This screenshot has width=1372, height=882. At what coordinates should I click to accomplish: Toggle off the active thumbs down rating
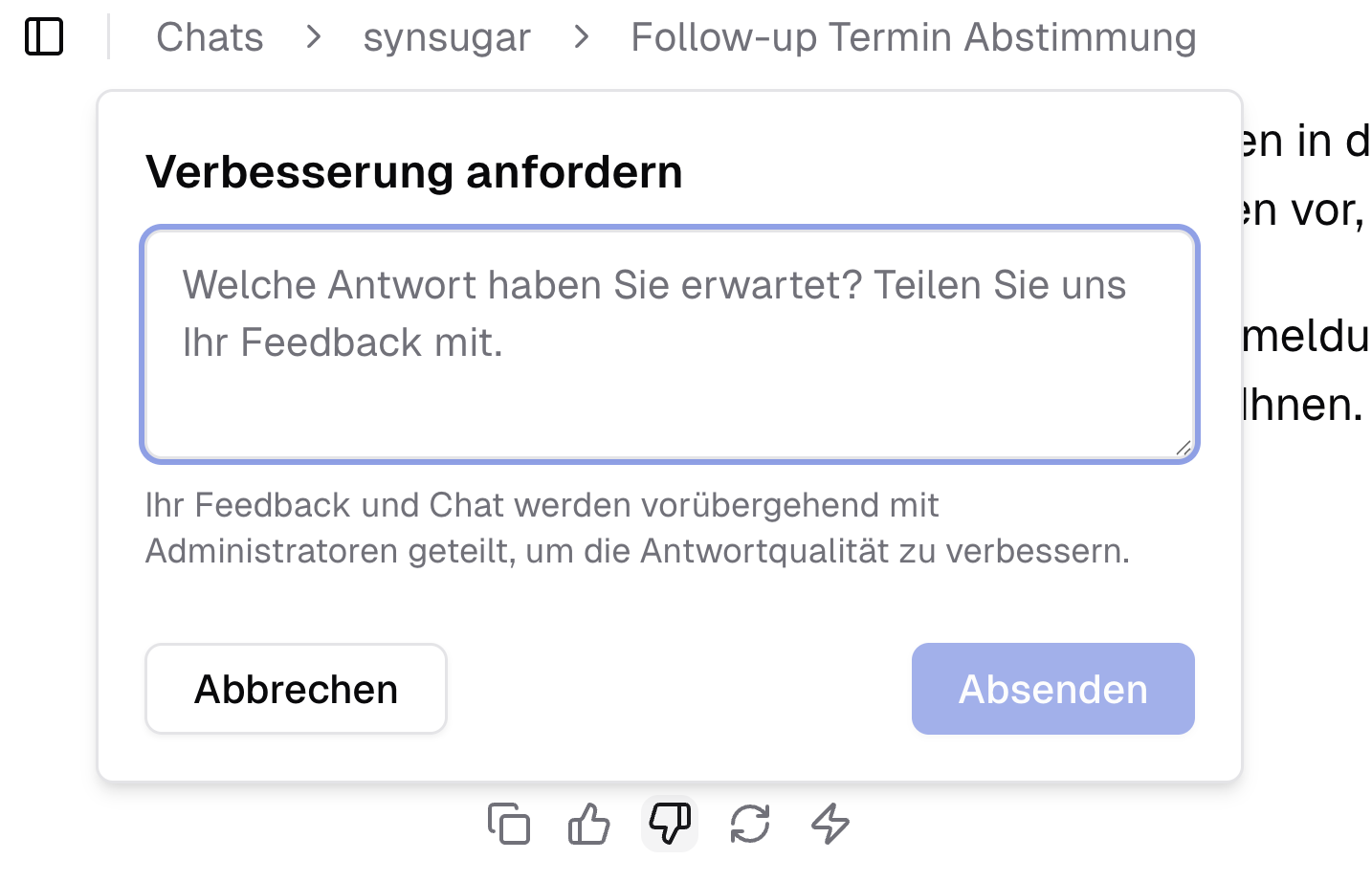(670, 824)
